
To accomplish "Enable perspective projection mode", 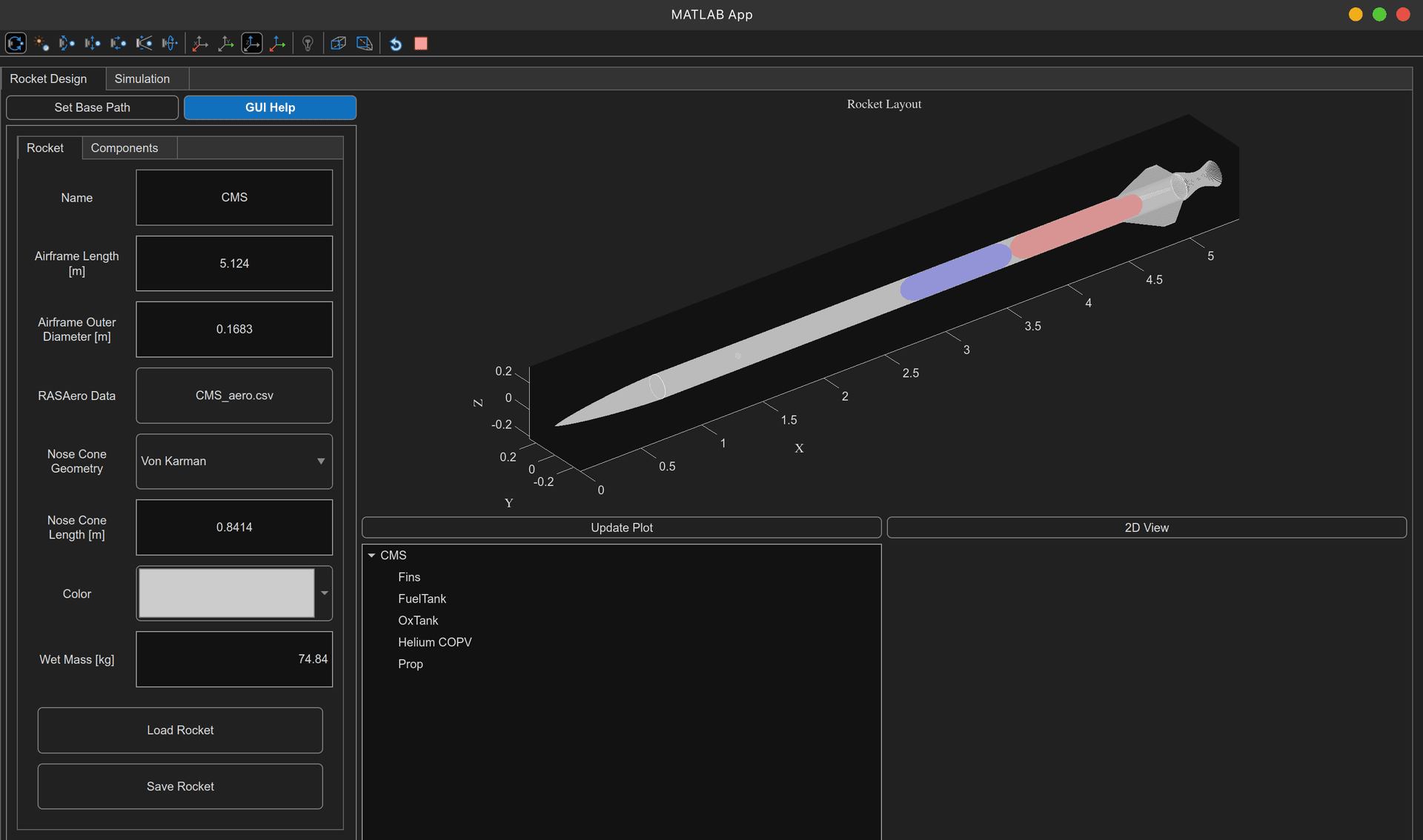I will [x=365, y=43].
